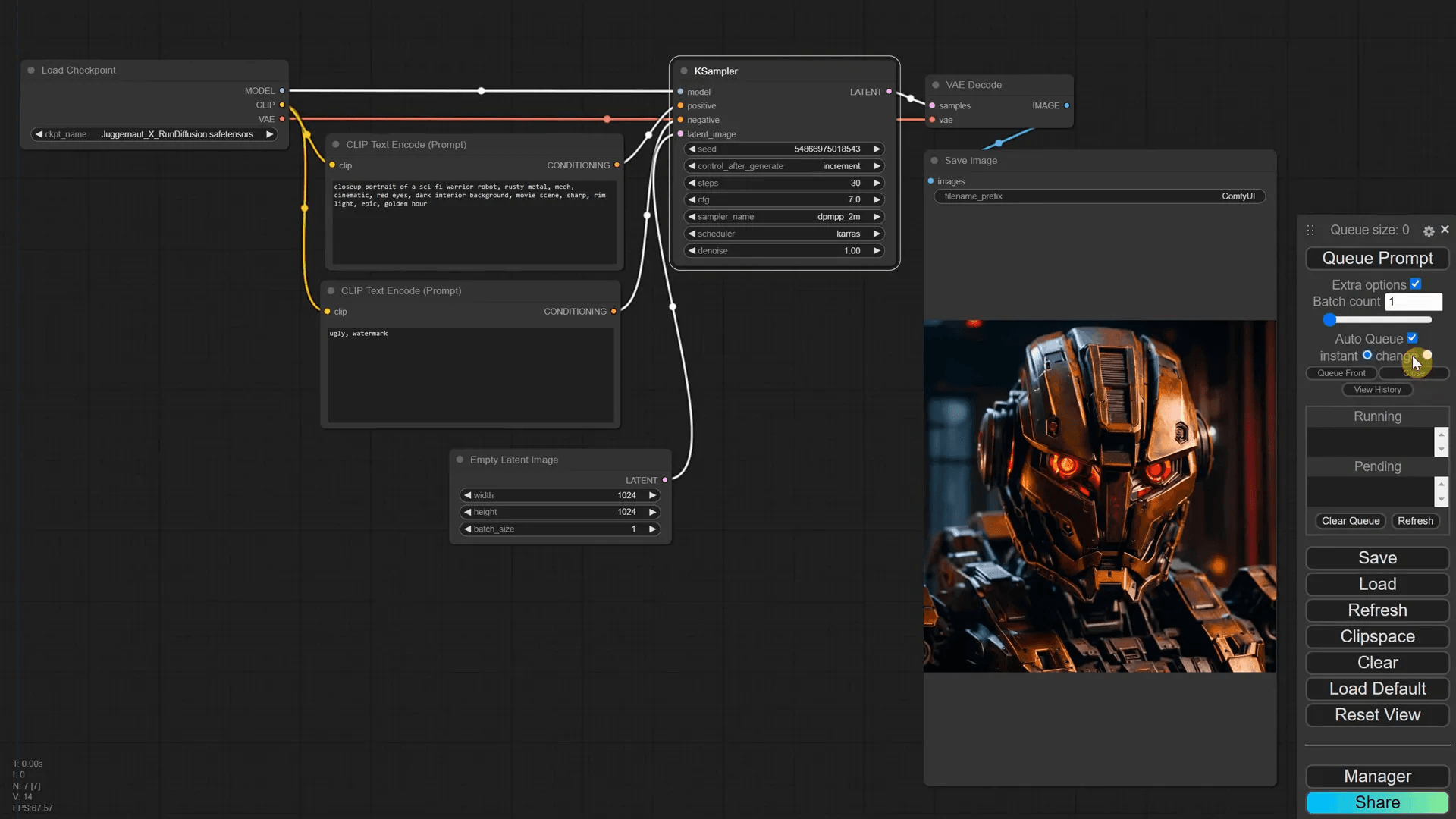Open the sampler_name dpmpp_2m dropdown

pyautogui.click(x=784, y=217)
